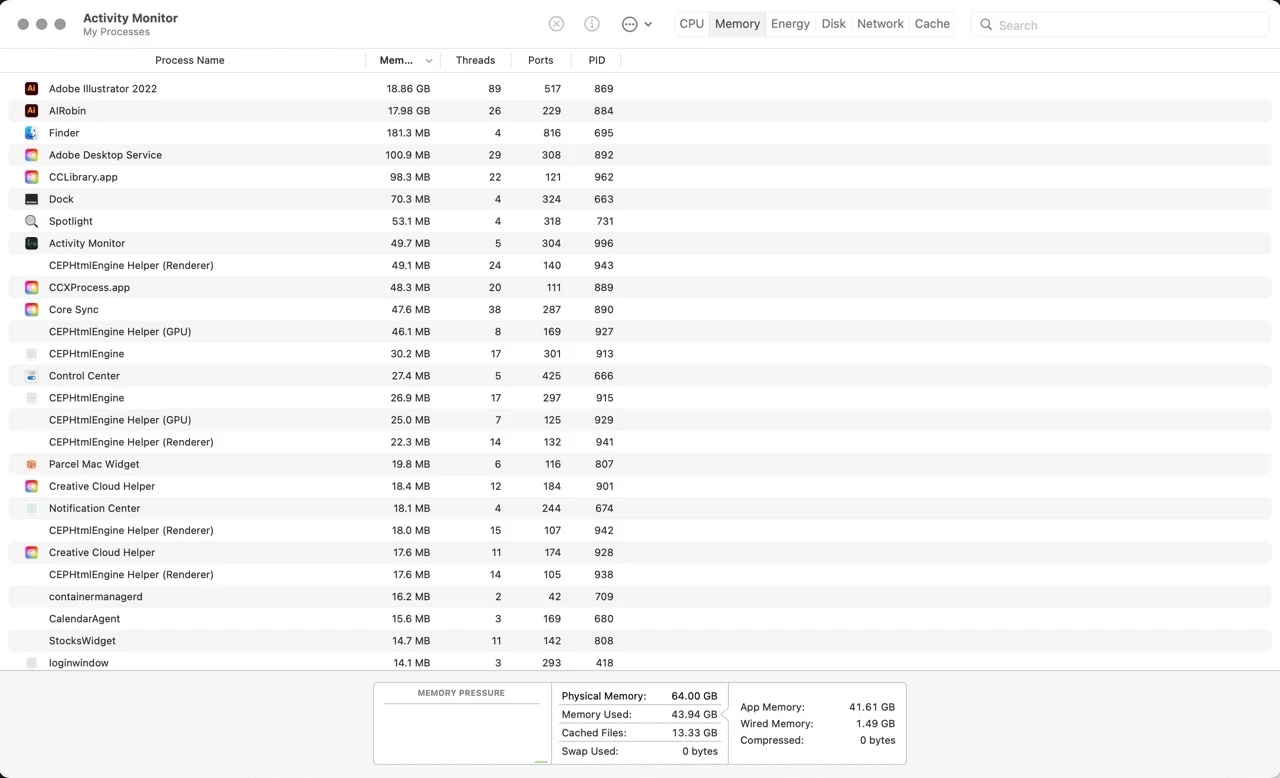
Task: Click the Adobe Illustrator 2022 process icon
Action: 31,89
